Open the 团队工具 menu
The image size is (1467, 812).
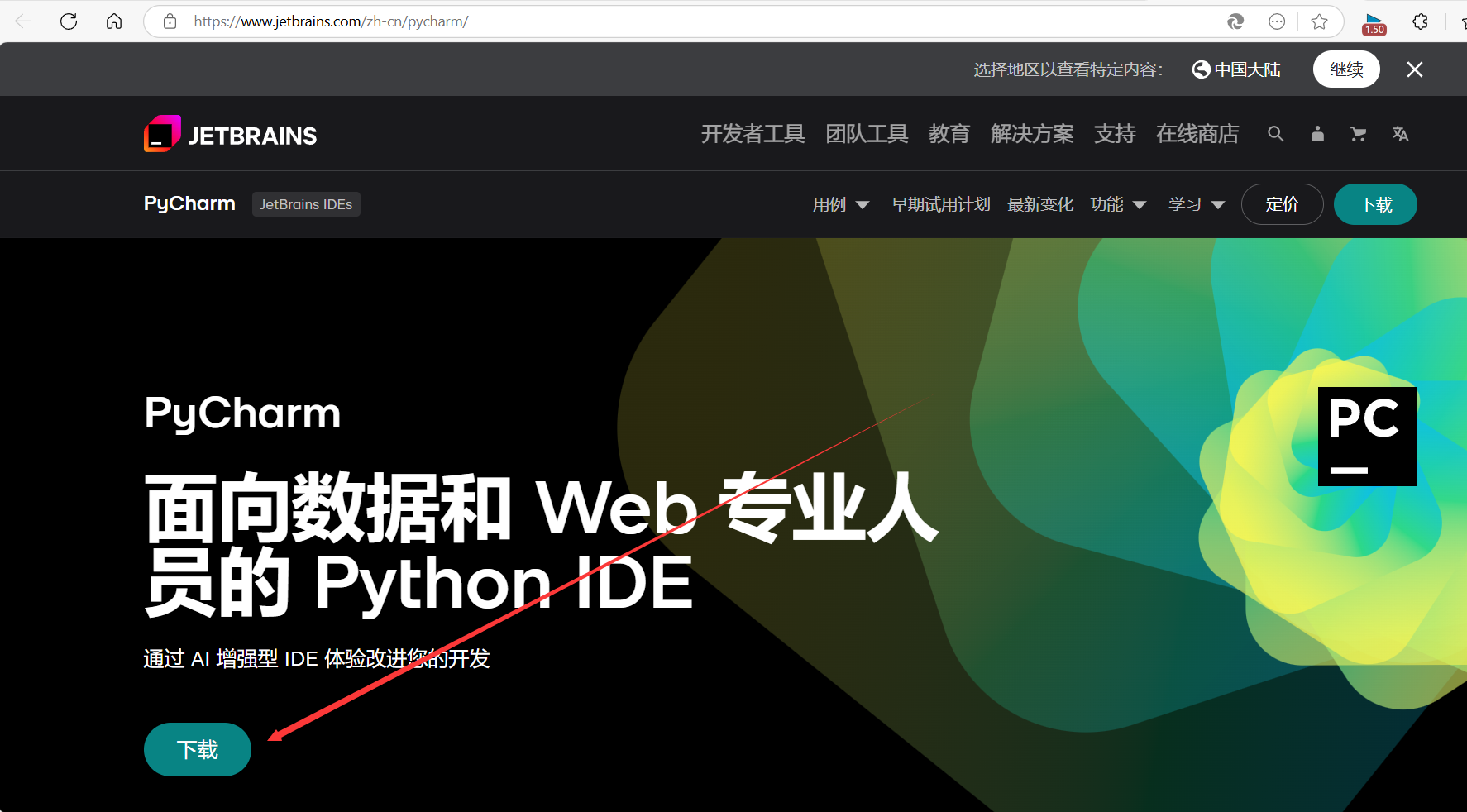pos(867,134)
